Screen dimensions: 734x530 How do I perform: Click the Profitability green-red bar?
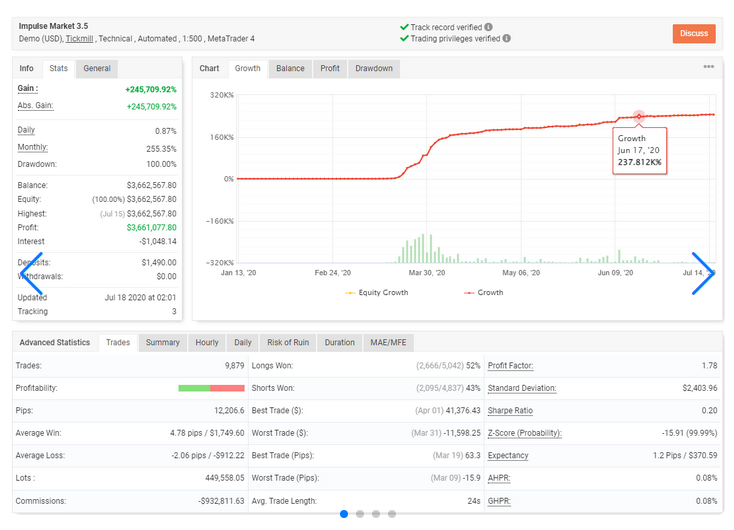click(x=211, y=388)
